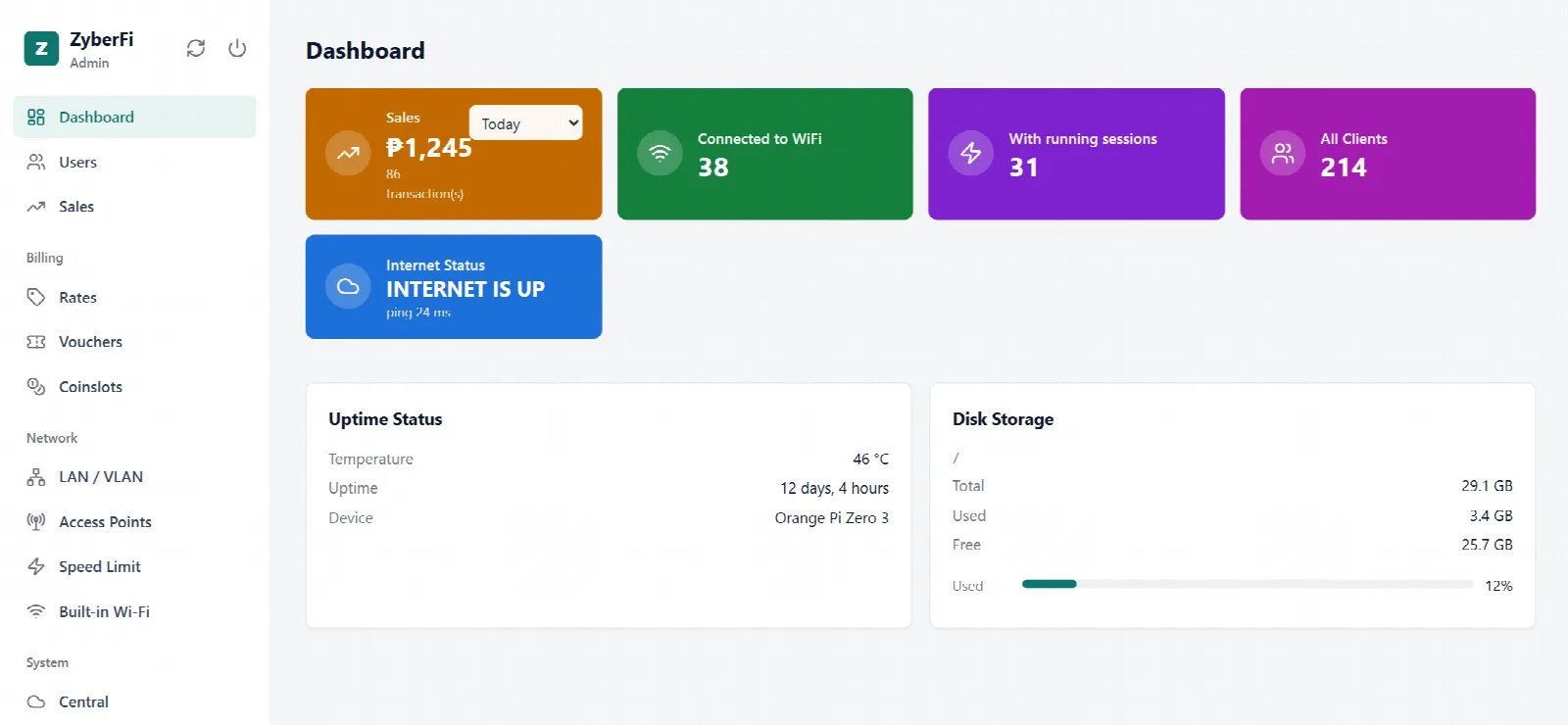Click the Rates tag icon
Screen dimensions: 1568x725
pos(36,297)
